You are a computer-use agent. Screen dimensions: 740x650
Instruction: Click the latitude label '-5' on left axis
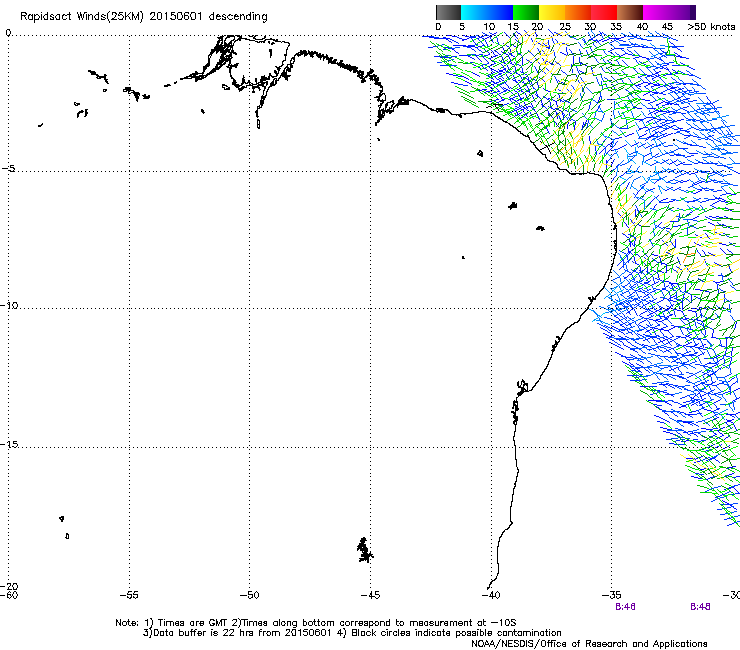point(9,169)
